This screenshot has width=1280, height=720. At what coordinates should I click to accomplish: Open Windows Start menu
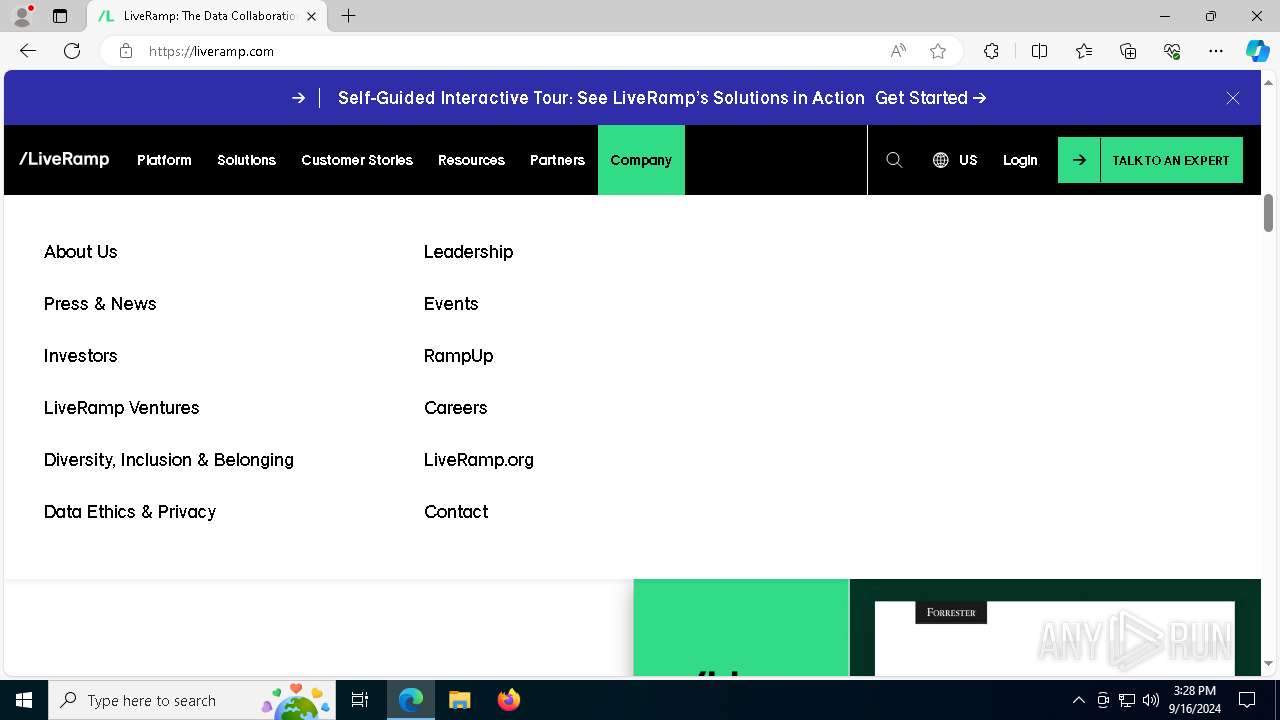point(24,700)
